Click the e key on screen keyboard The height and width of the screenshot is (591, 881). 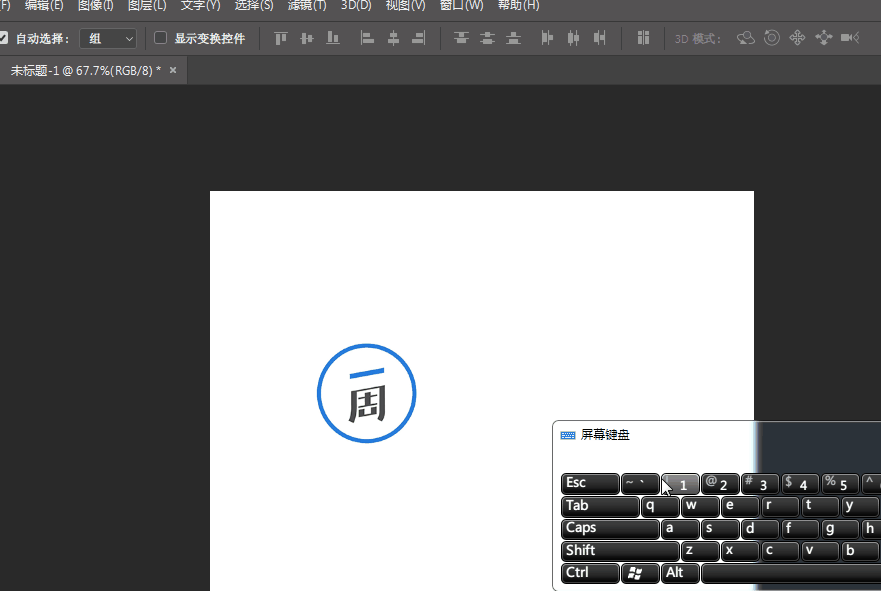(x=741, y=506)
